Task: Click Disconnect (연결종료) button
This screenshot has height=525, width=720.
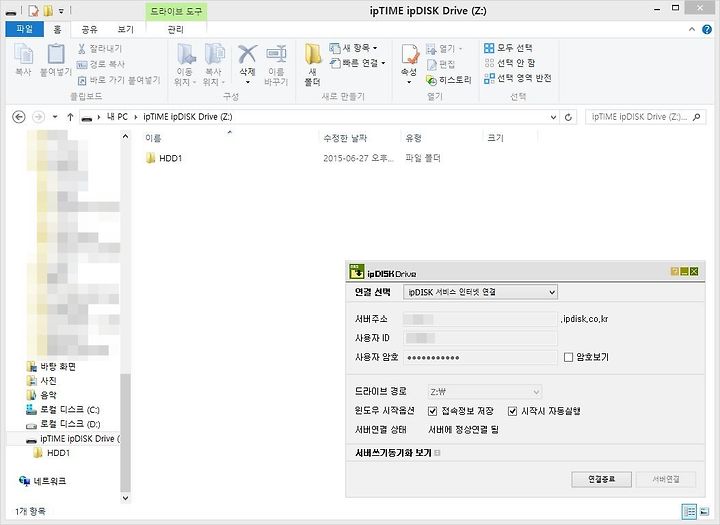Action: (602, 479)
